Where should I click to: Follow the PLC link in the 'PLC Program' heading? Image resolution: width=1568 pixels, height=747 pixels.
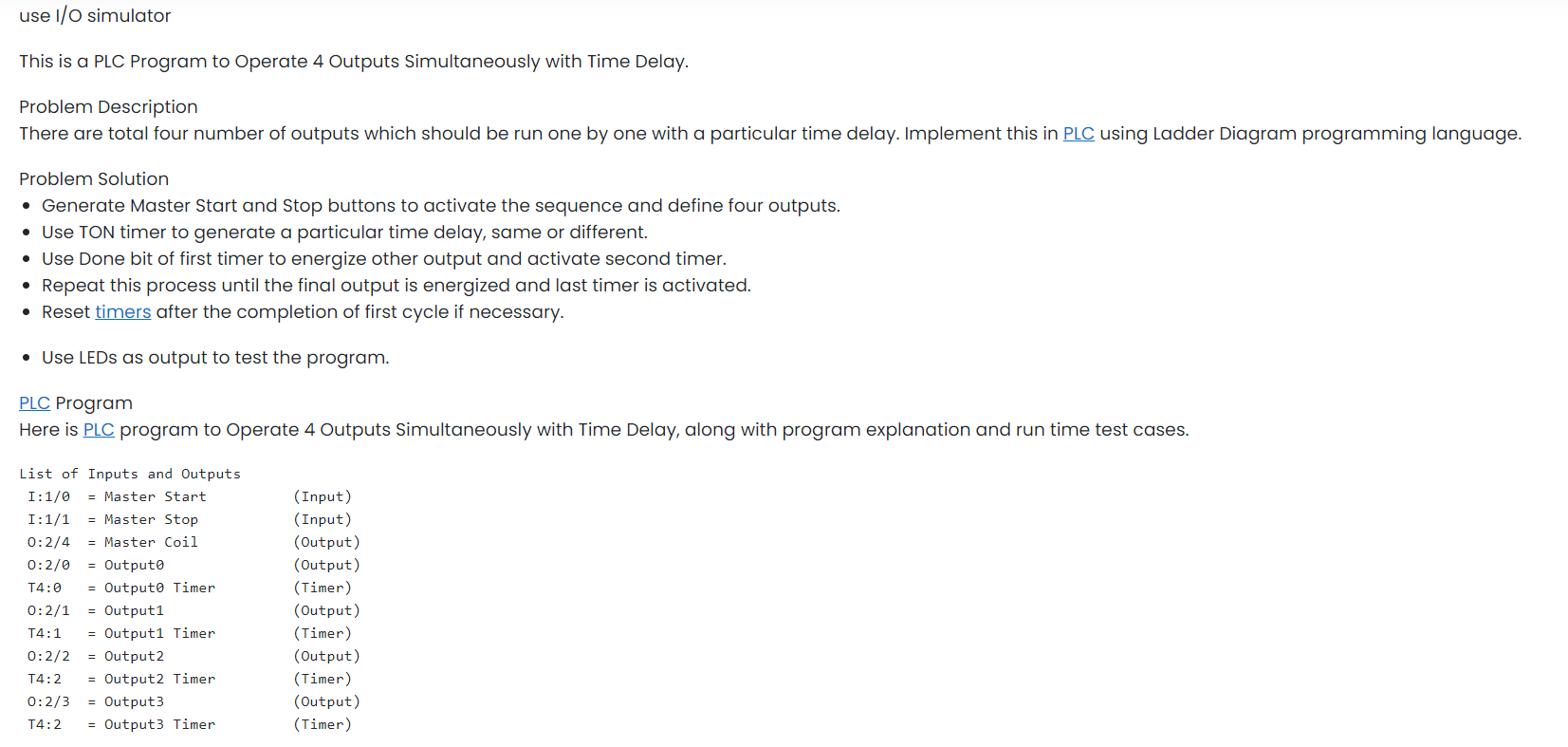(x=34, y=403)
